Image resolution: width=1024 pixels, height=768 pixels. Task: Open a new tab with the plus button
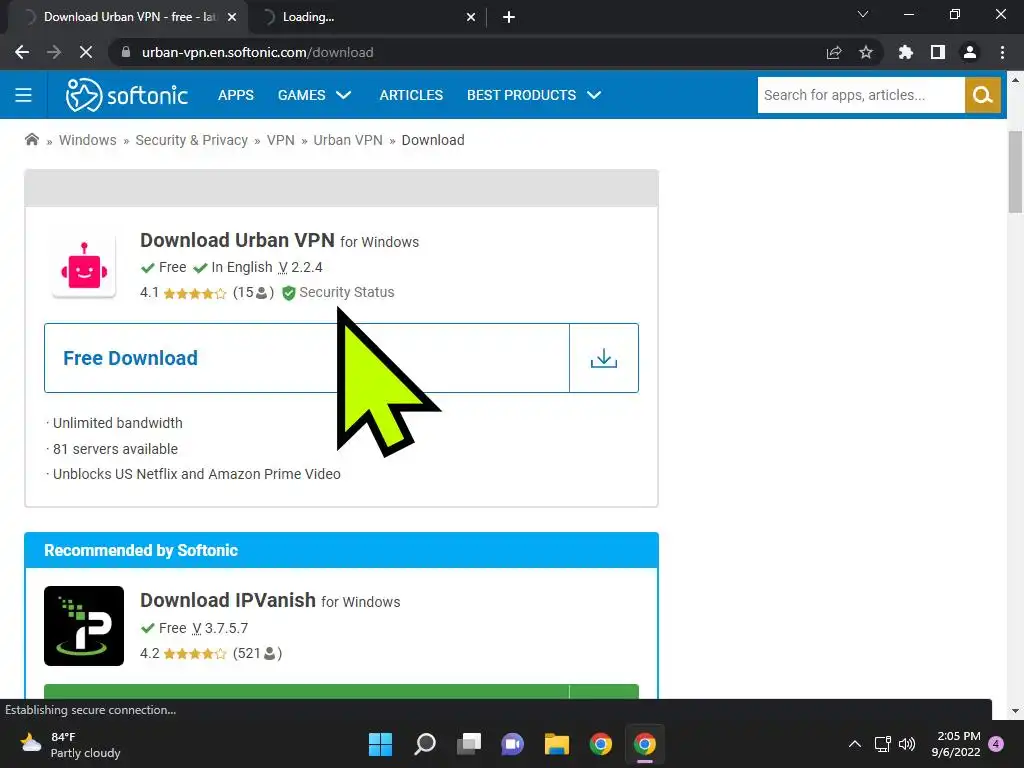509,17
